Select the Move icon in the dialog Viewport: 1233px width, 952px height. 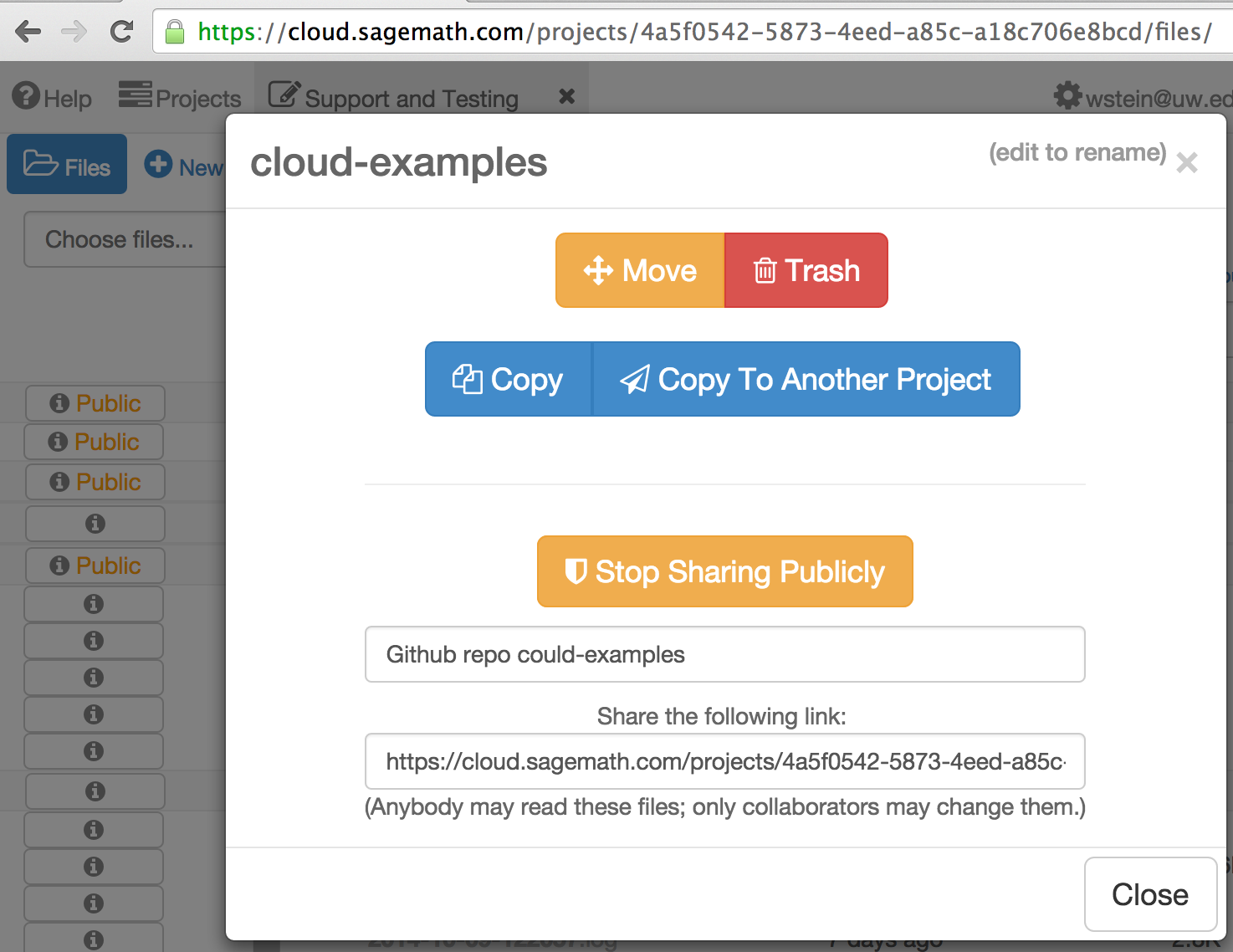click(x=599, y=270)
